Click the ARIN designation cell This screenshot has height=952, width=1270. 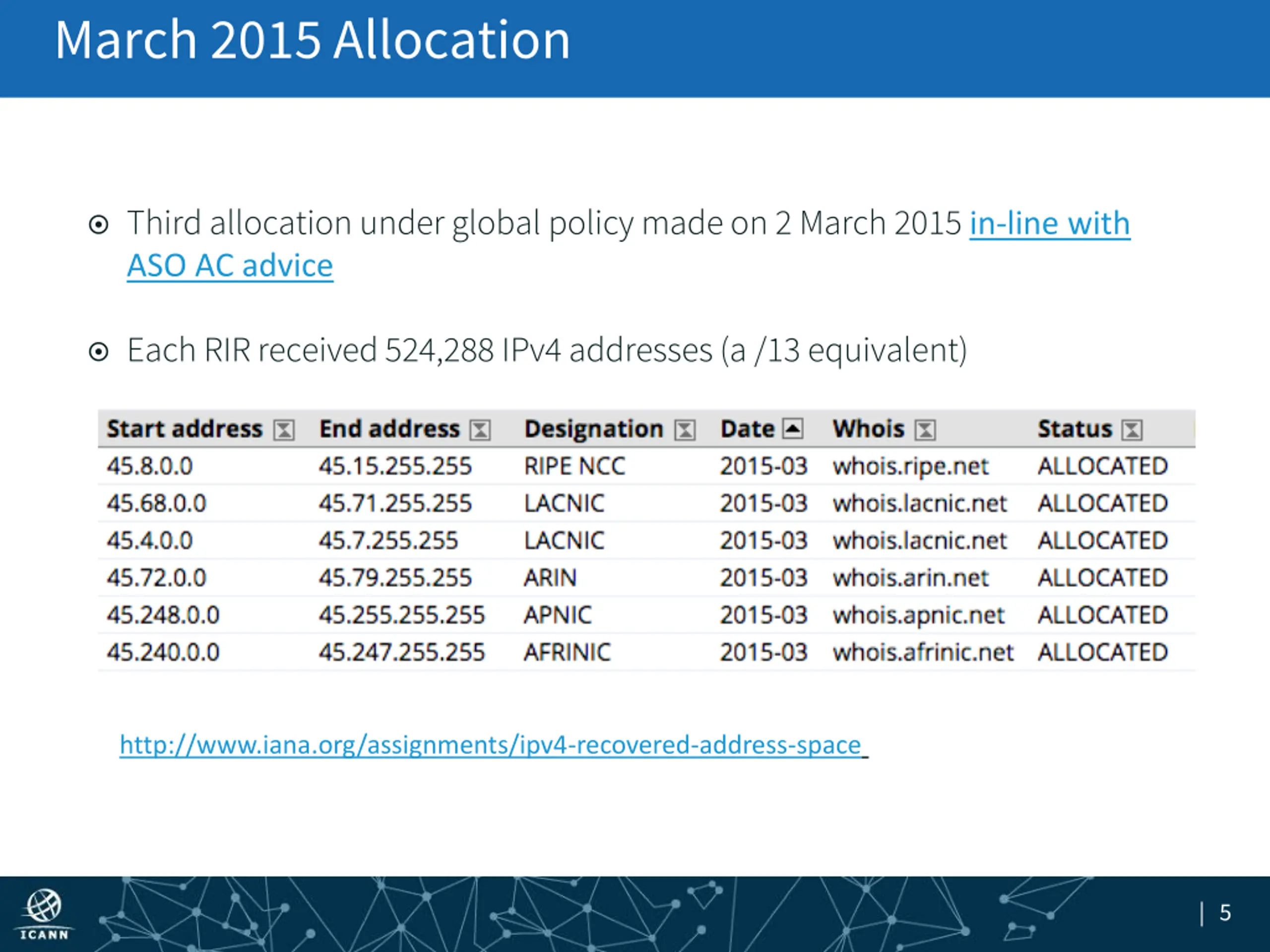[x=550, y=578]
